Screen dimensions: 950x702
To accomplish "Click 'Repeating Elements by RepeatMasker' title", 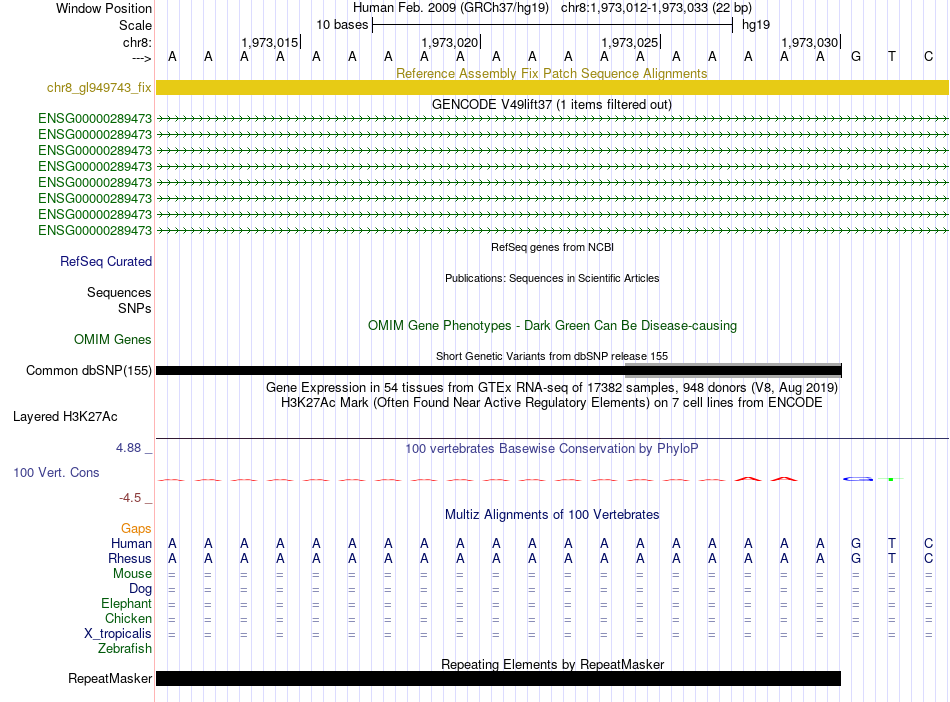I will coord(553,664).
